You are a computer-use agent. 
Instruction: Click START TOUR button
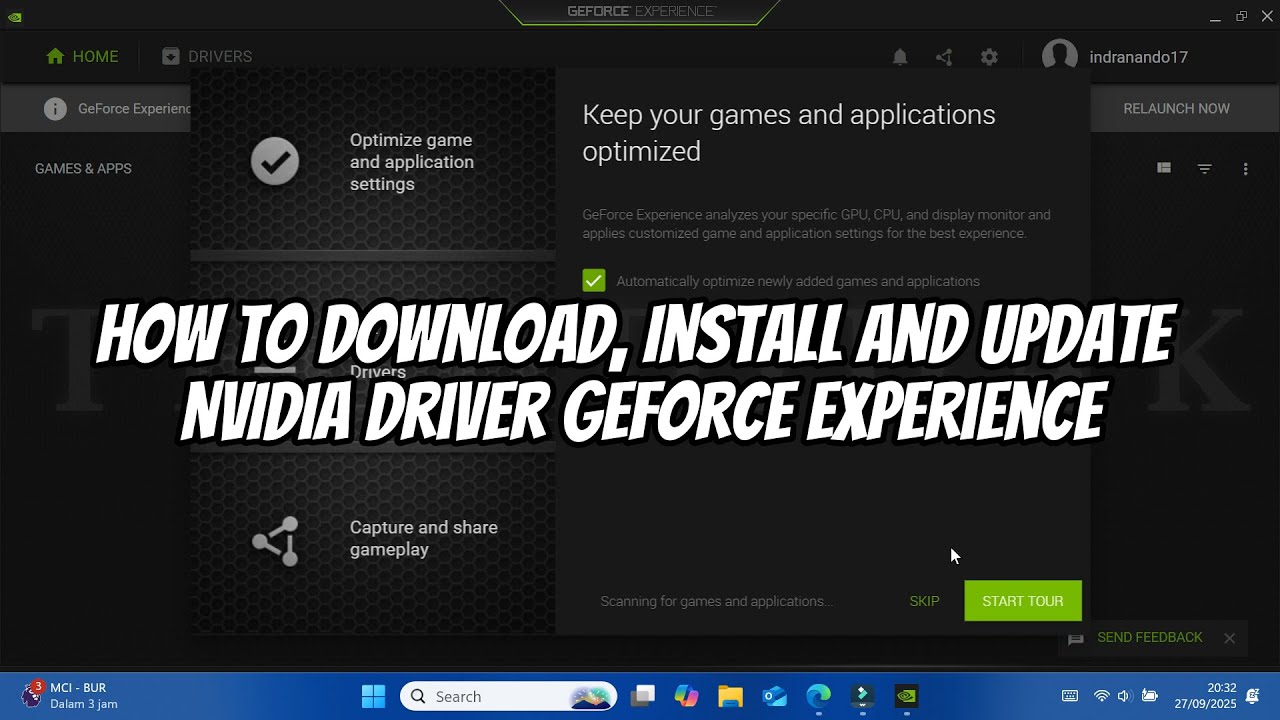coord(1023,601)
